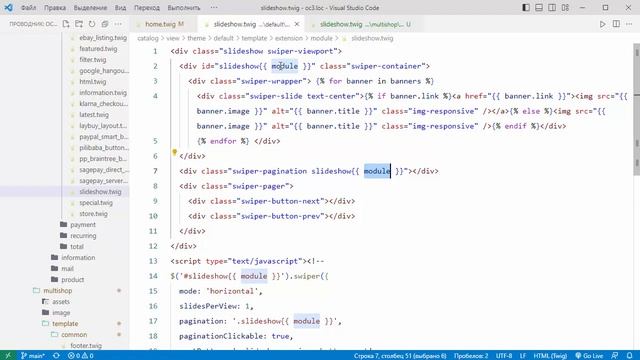The image size is (640, 360).
Task: Open featured.twig in Explorer
Action: tap(98, 49)
